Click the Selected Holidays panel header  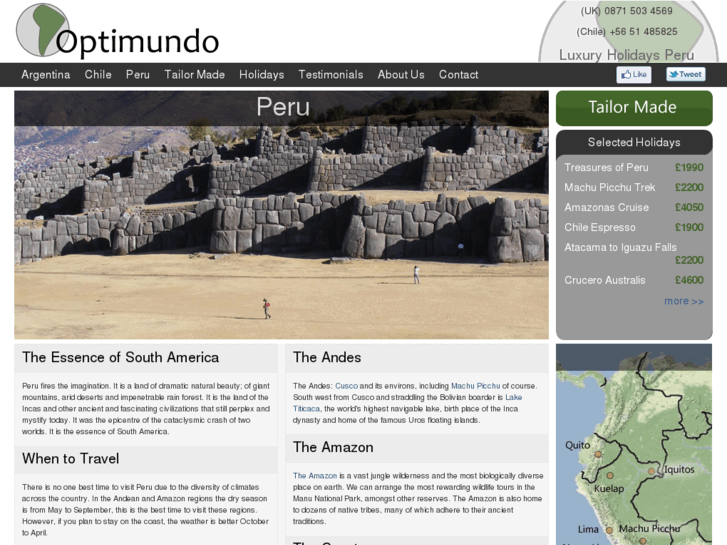click(x=634, y=142)
